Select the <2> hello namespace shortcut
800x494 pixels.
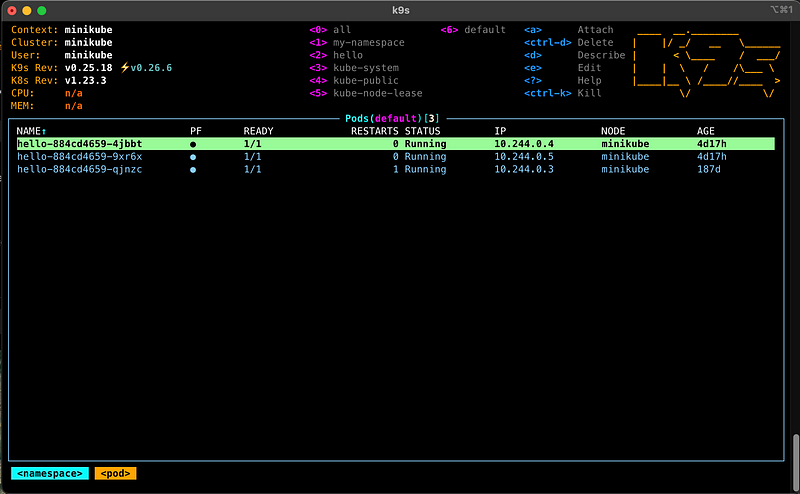click(336, 55)
